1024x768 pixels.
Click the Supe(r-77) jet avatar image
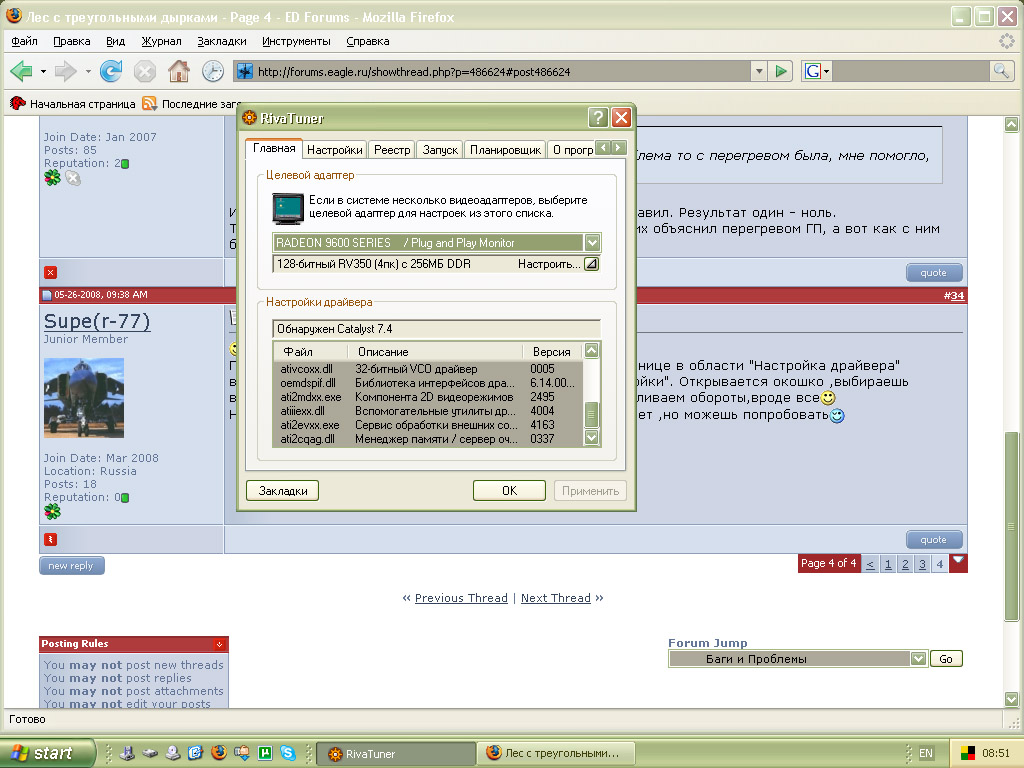pos(84,398)
